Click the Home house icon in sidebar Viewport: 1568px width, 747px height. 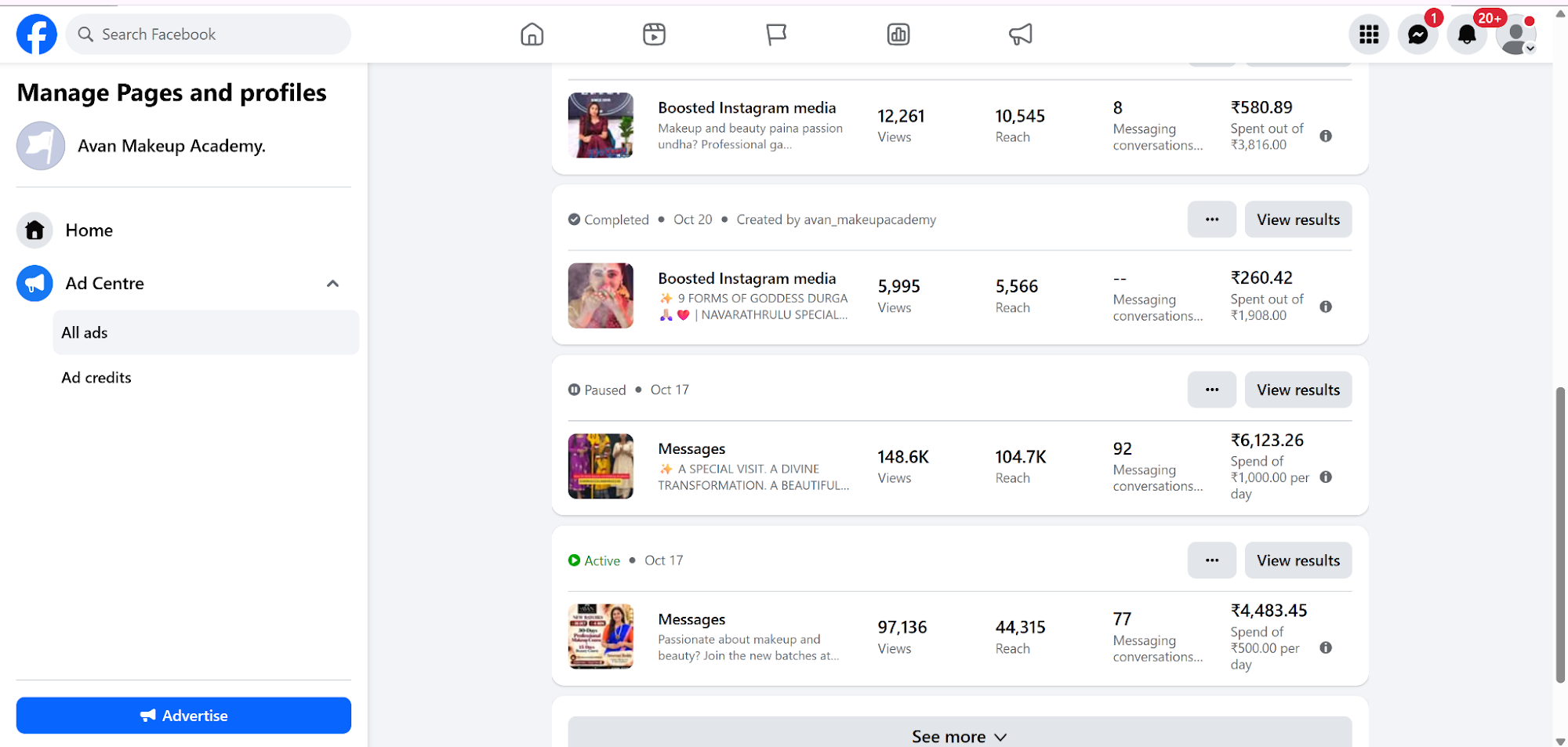pyautogui.click(x=34, y=230)
